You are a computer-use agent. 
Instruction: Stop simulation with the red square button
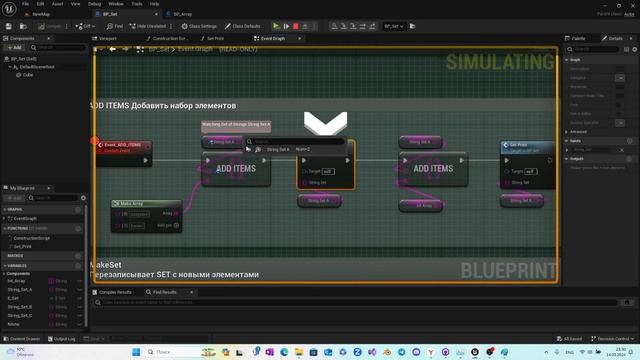pyautogui.click(x=296, y=26)
